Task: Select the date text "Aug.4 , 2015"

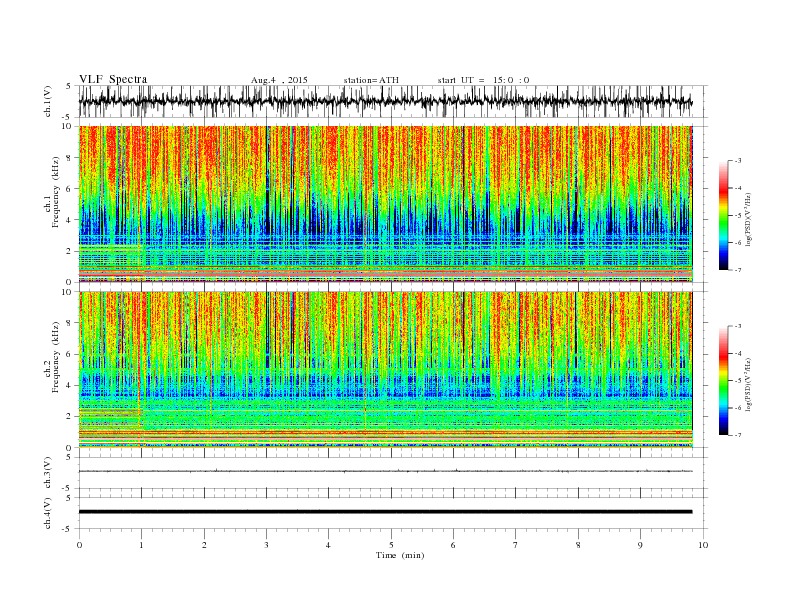Action: point(279,80)
